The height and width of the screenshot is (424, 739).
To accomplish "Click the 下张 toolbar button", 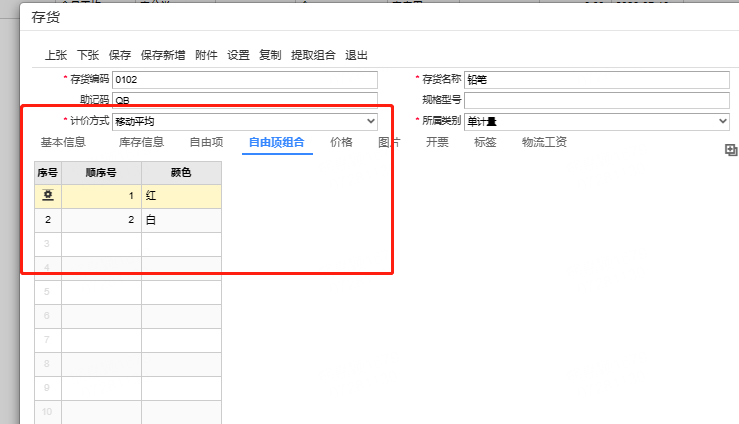I will click(x=88, y=55).
